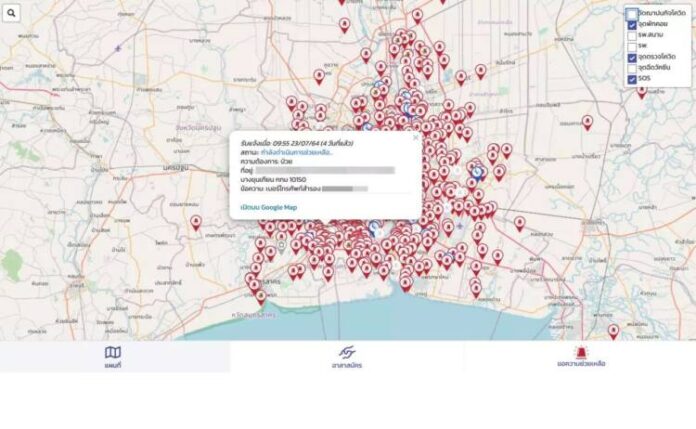
Task: Select SOS marker just below the layer legend
Action: point(641,92)
